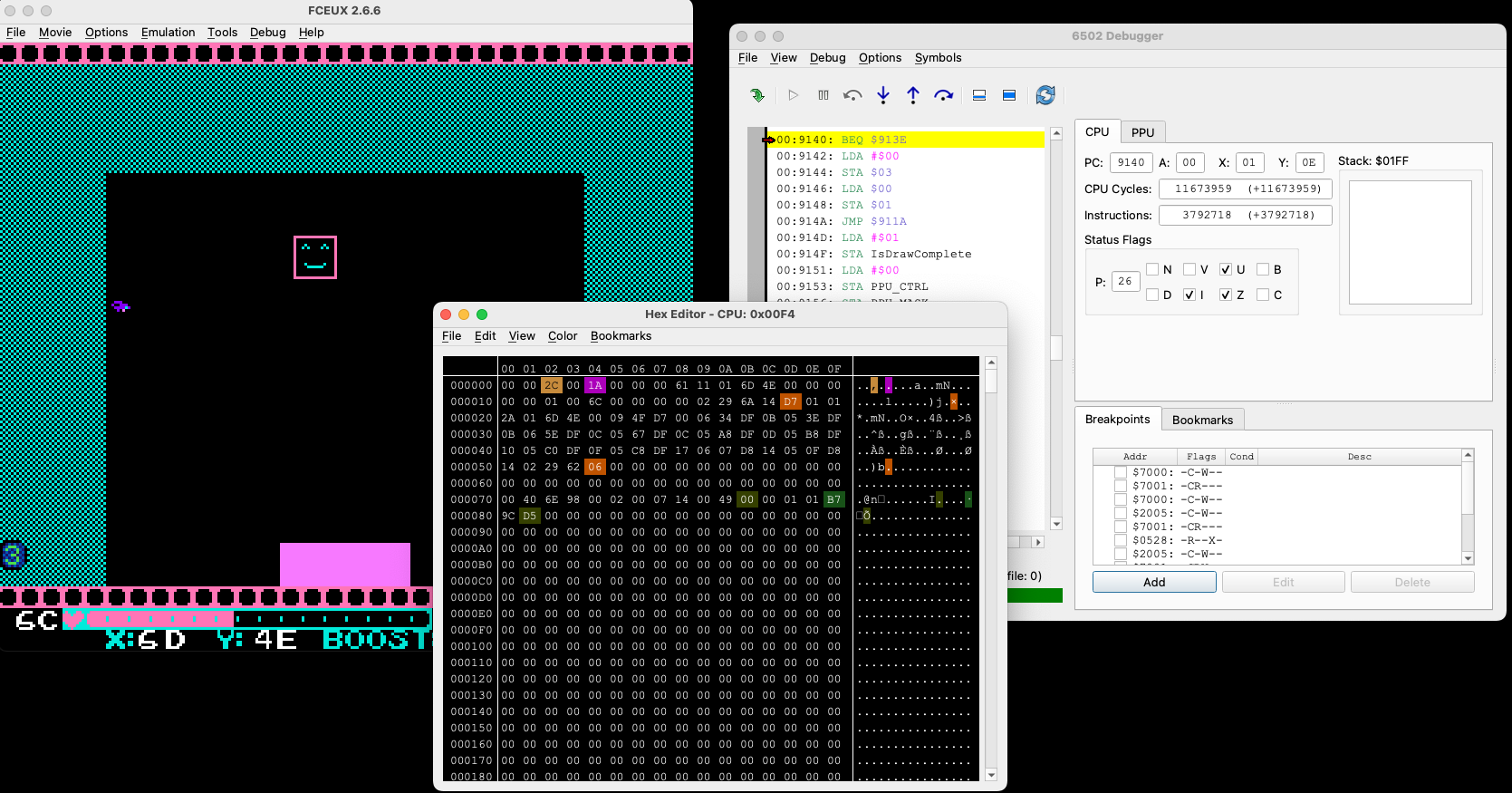Switch to the CPU tab
Viewport: 1512px width, 793px height.
1097,131
